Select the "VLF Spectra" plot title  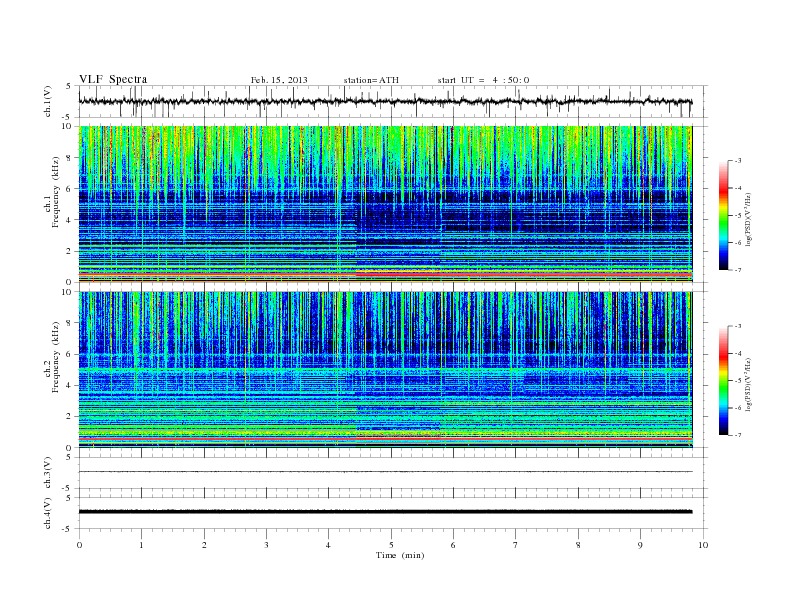113,79
